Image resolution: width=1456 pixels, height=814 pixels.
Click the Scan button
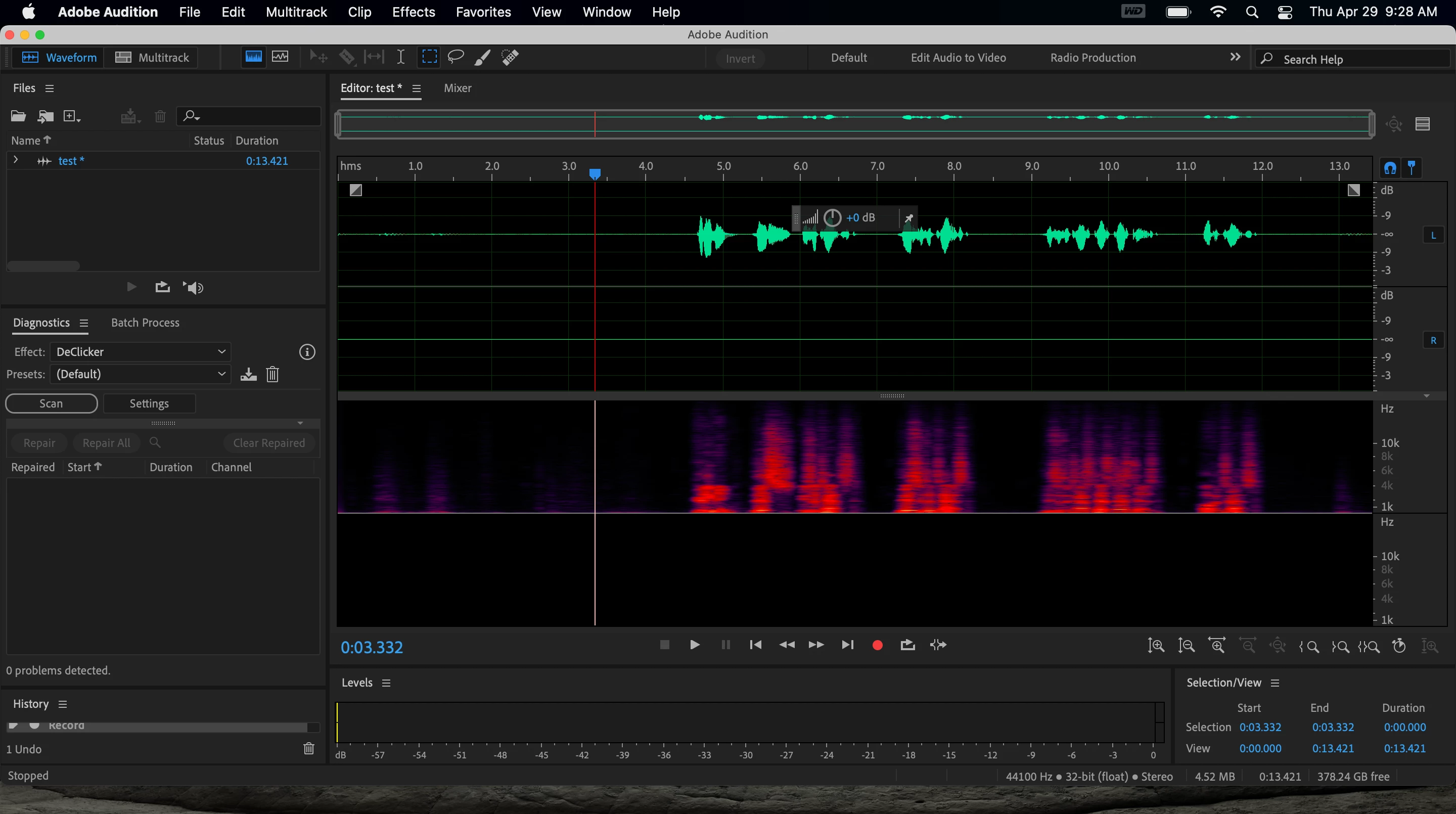coord(52,403)
